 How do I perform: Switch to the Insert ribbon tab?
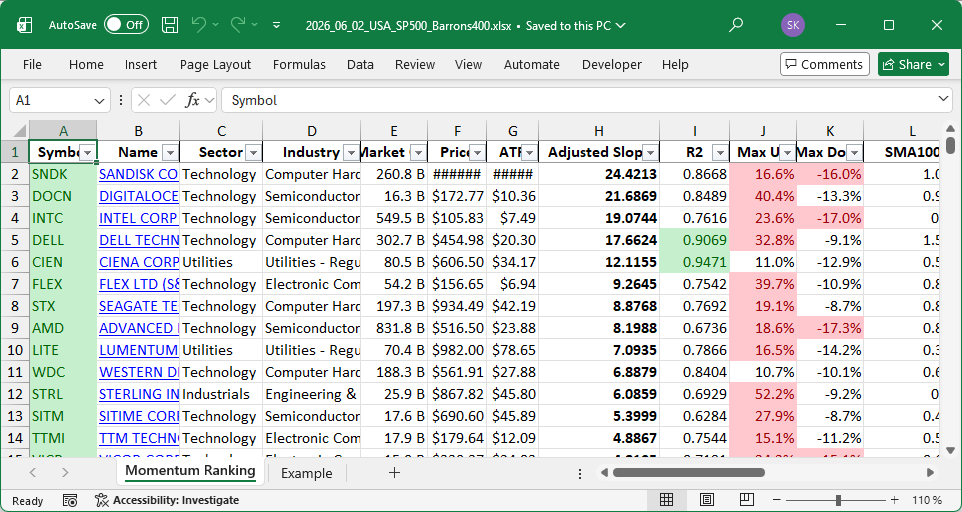[140, 64]
